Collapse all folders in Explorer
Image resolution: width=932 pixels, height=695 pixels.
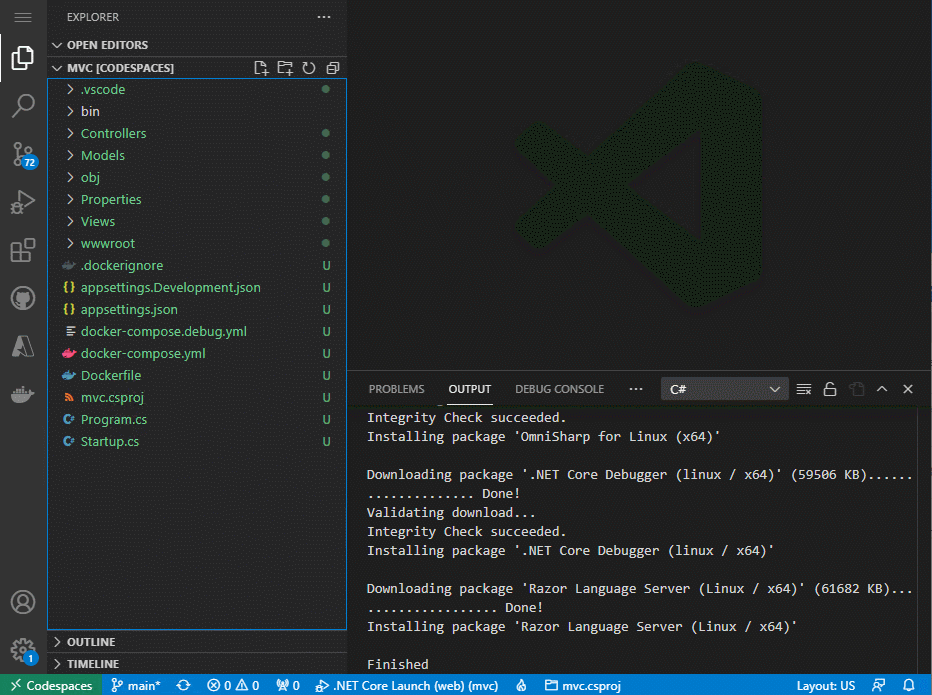333,68
